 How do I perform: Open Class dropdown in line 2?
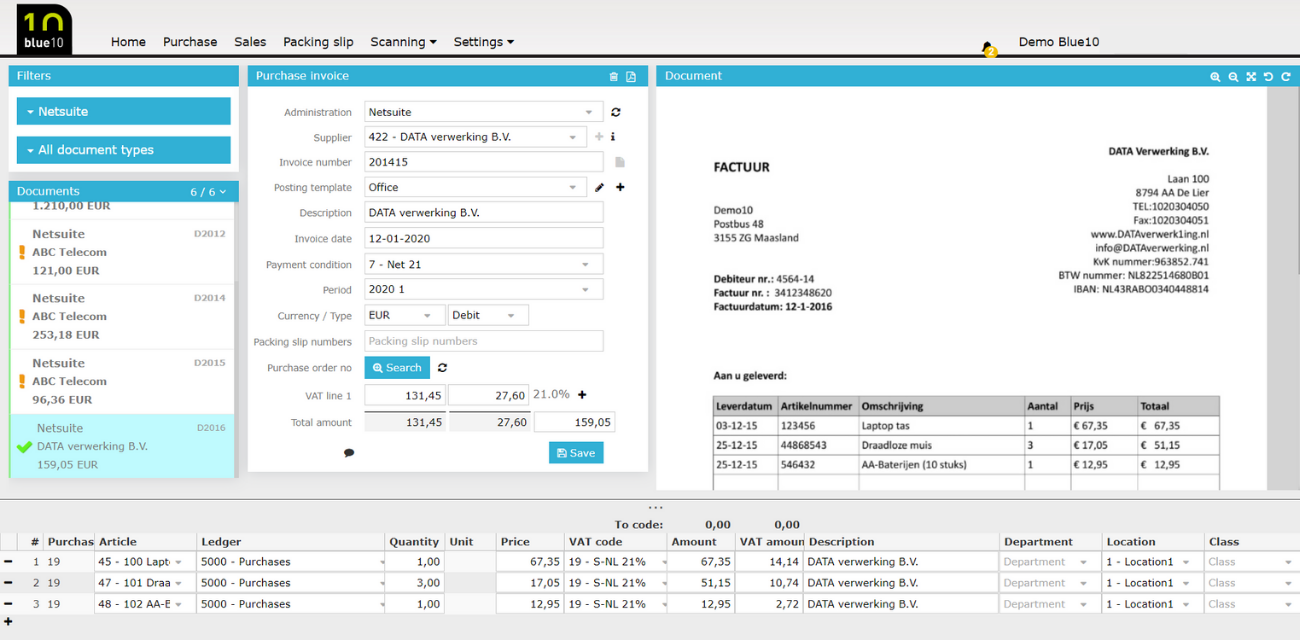pyautogui.click(x=1251, y=583)
